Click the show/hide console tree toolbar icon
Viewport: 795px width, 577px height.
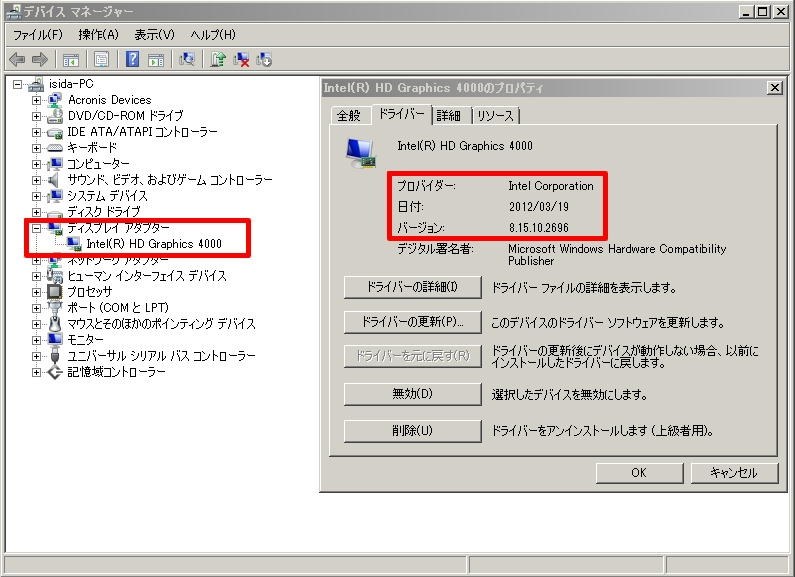pos(70,60)
